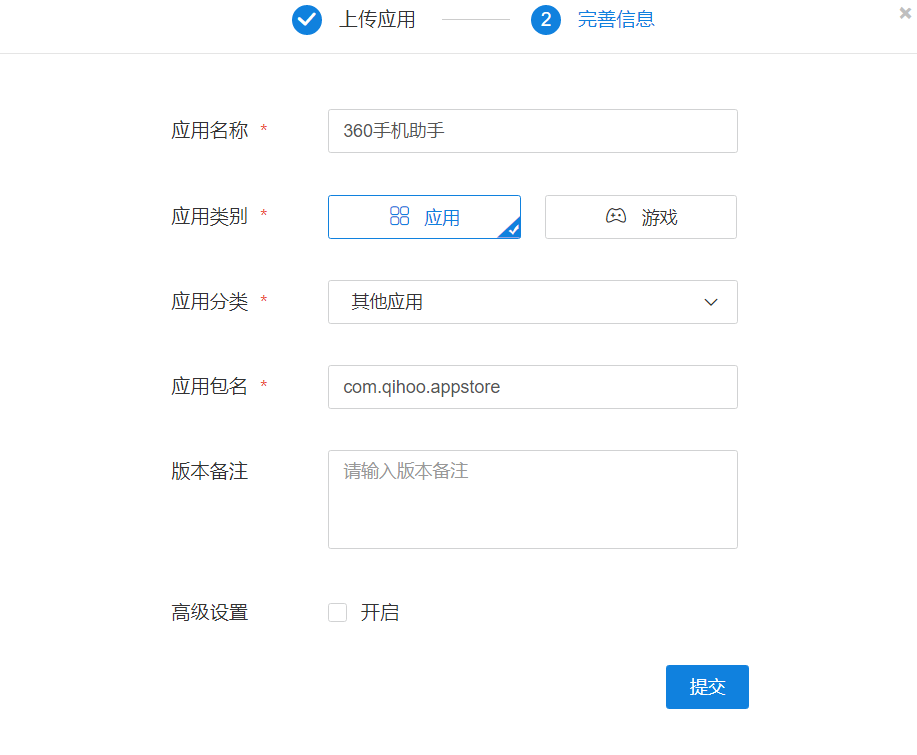Click the 应用分类 field label
This screenshot has height=755, width=917.
(209, 301)
